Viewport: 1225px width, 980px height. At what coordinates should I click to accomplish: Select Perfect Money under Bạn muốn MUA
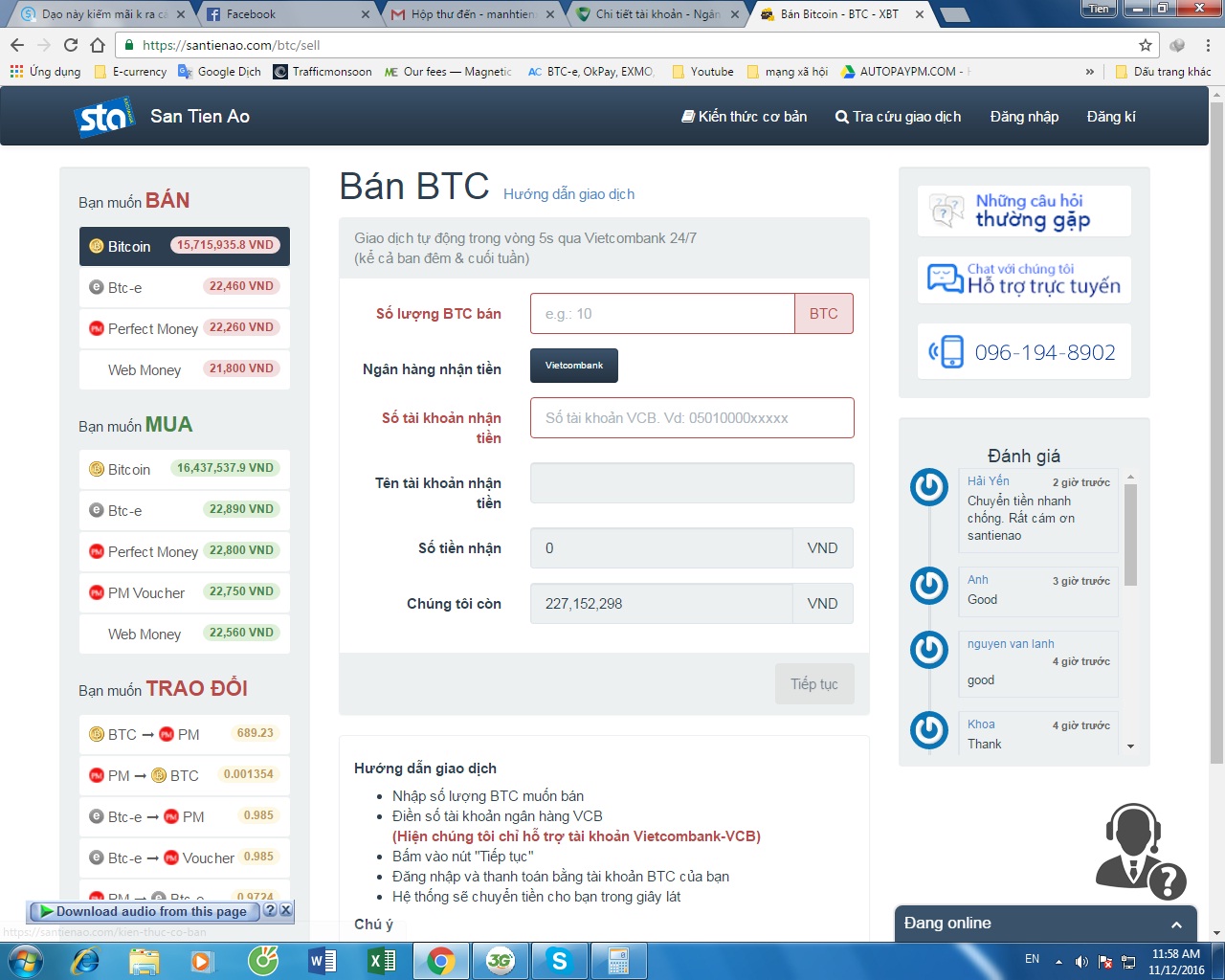click(185, 551)
